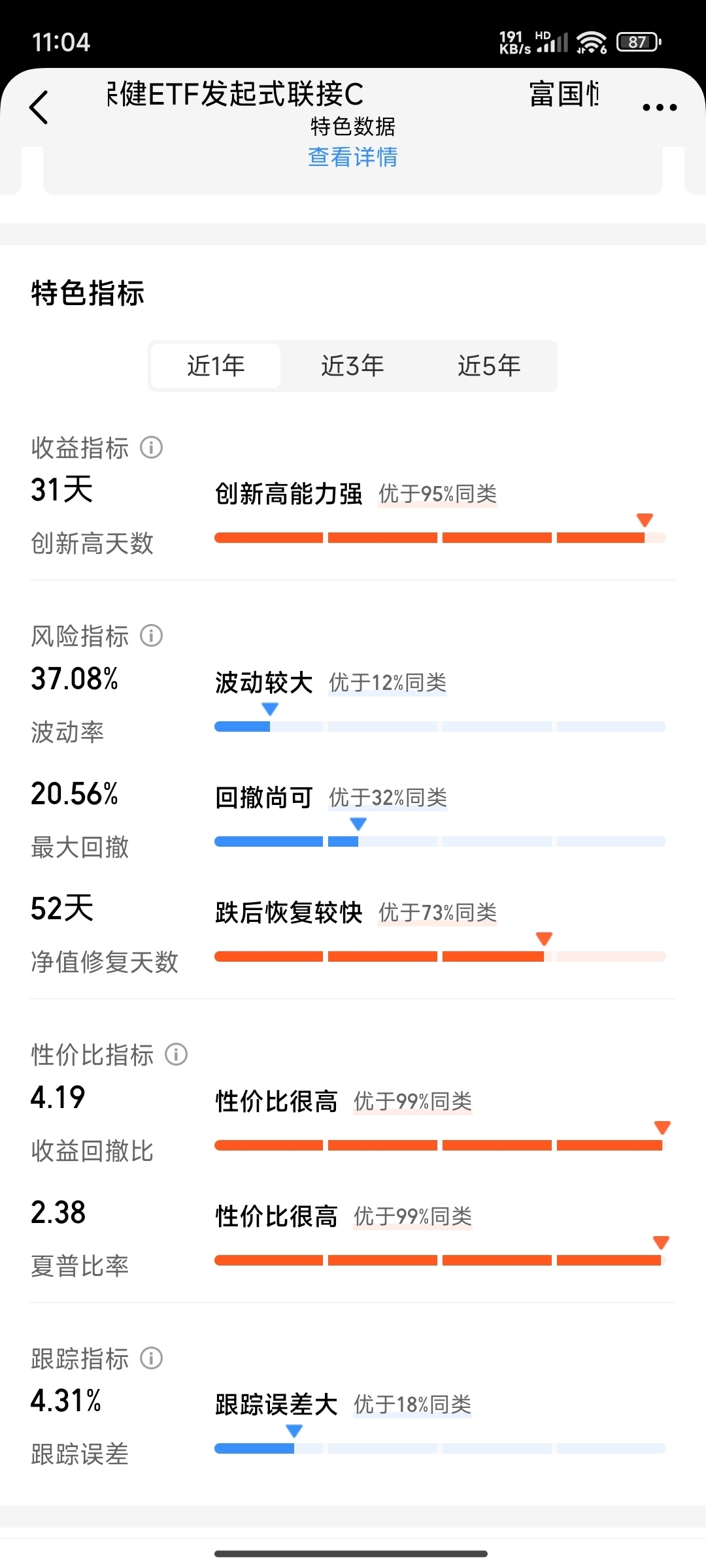Tap info icon beside 跟踪指标

152,1359
